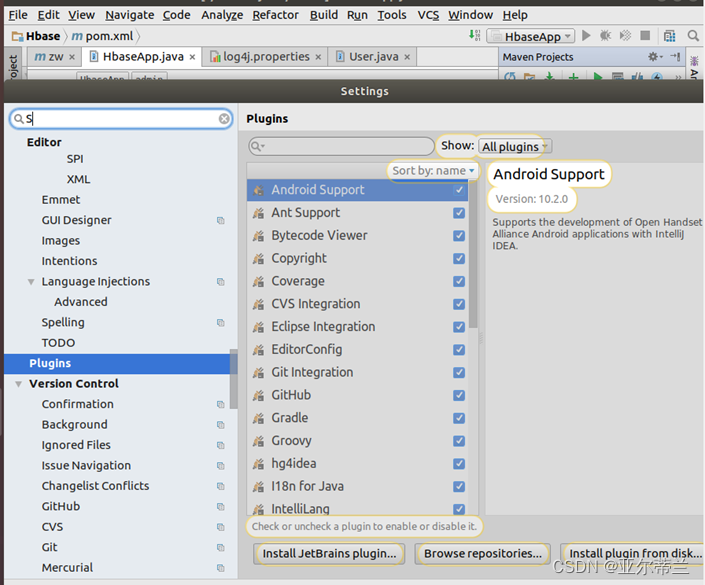Click per-project icon beside Mercurial
705x585 pixels.
221,568
